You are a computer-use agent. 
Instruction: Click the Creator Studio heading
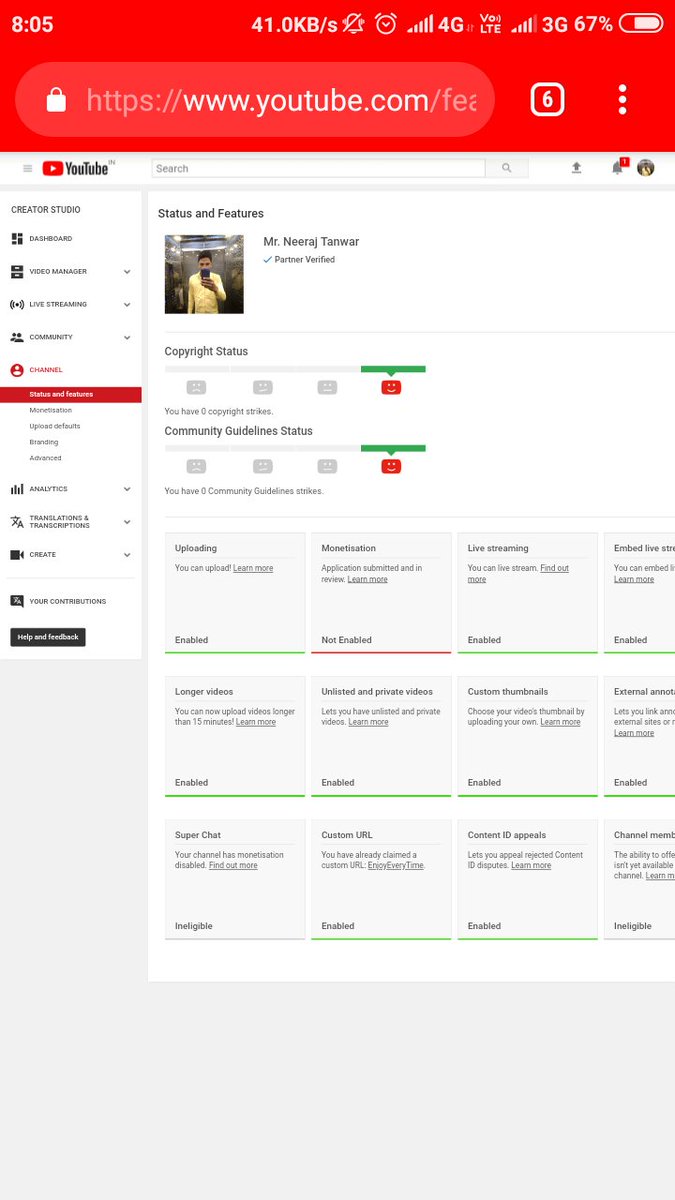(46, 210)
